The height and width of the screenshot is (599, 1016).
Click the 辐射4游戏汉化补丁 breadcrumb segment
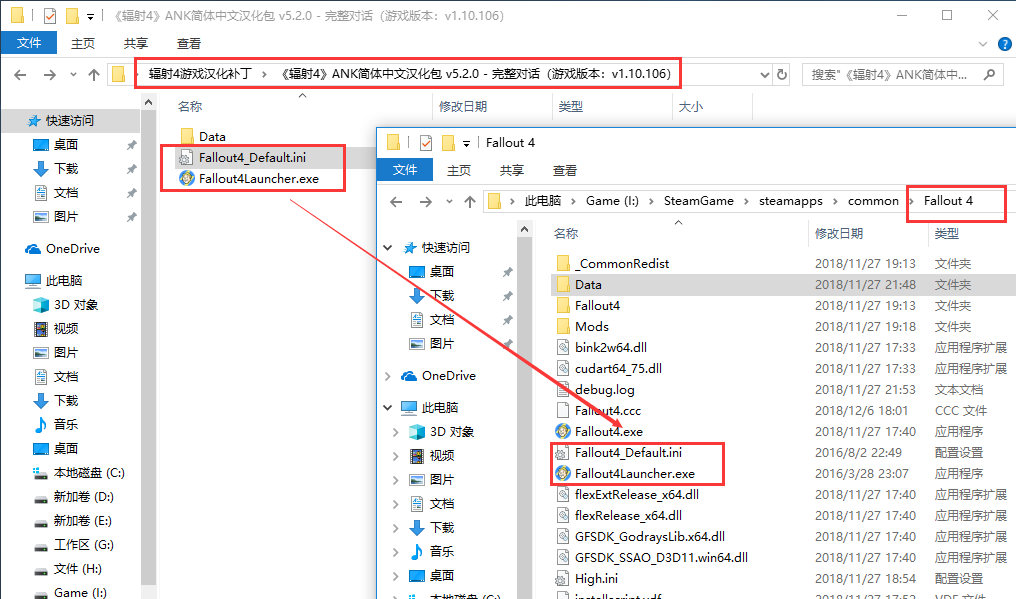[x=200, y=74]
